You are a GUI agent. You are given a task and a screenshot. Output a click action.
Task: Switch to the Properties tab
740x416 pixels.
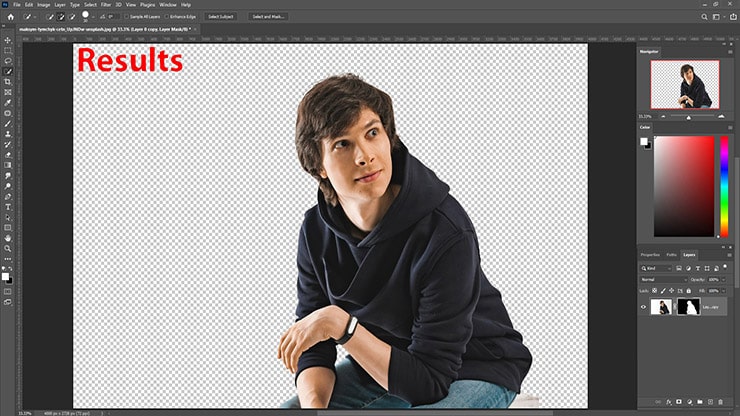click(x=650, y=255)
